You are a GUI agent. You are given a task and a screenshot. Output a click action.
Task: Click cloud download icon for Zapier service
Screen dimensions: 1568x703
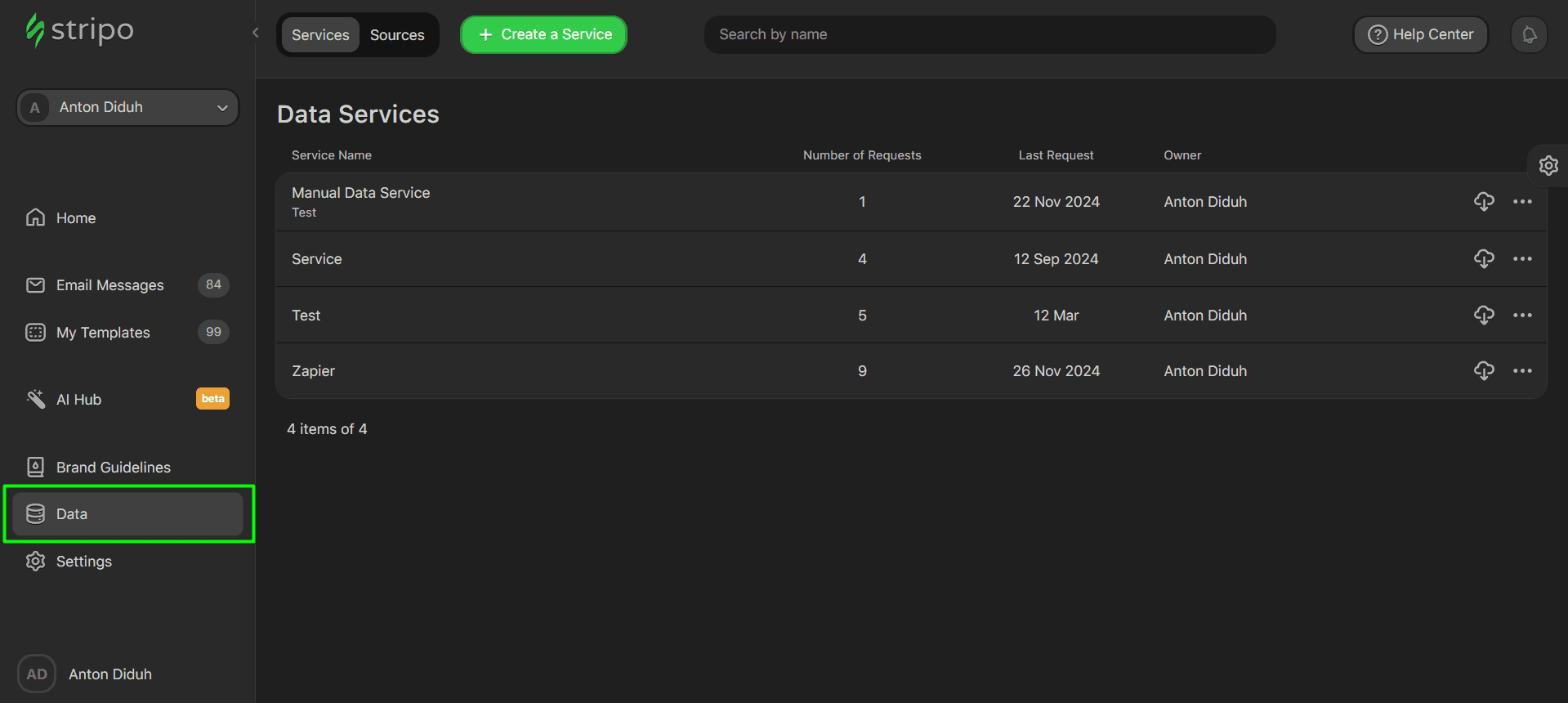click(x=1484, y=371)
